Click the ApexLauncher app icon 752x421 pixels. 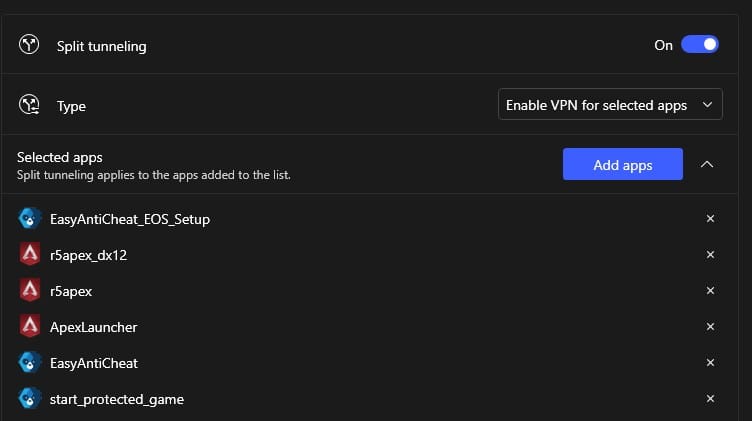coord(30,327)
